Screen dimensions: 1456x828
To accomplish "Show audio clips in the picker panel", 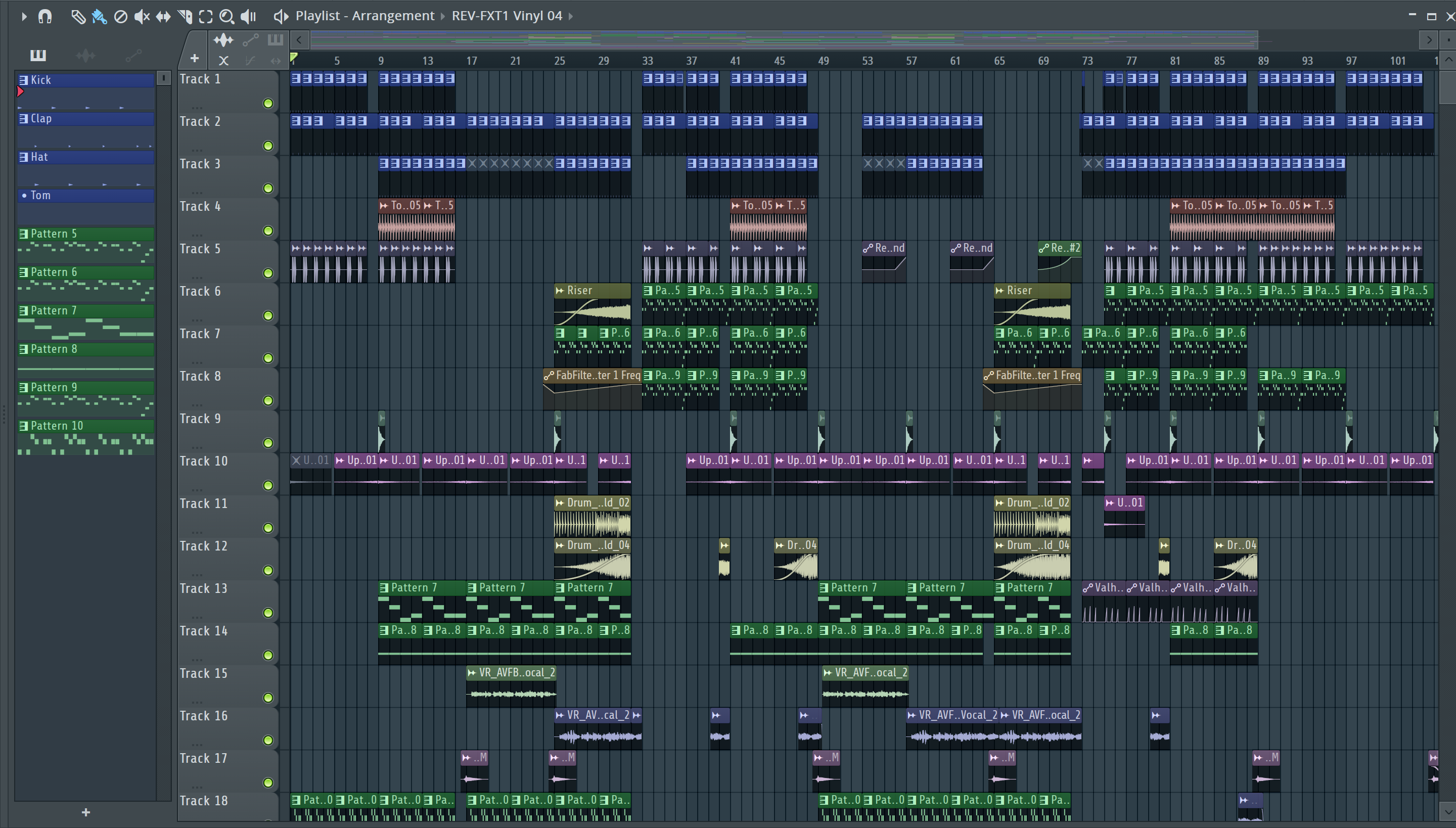I will (85, 55).
